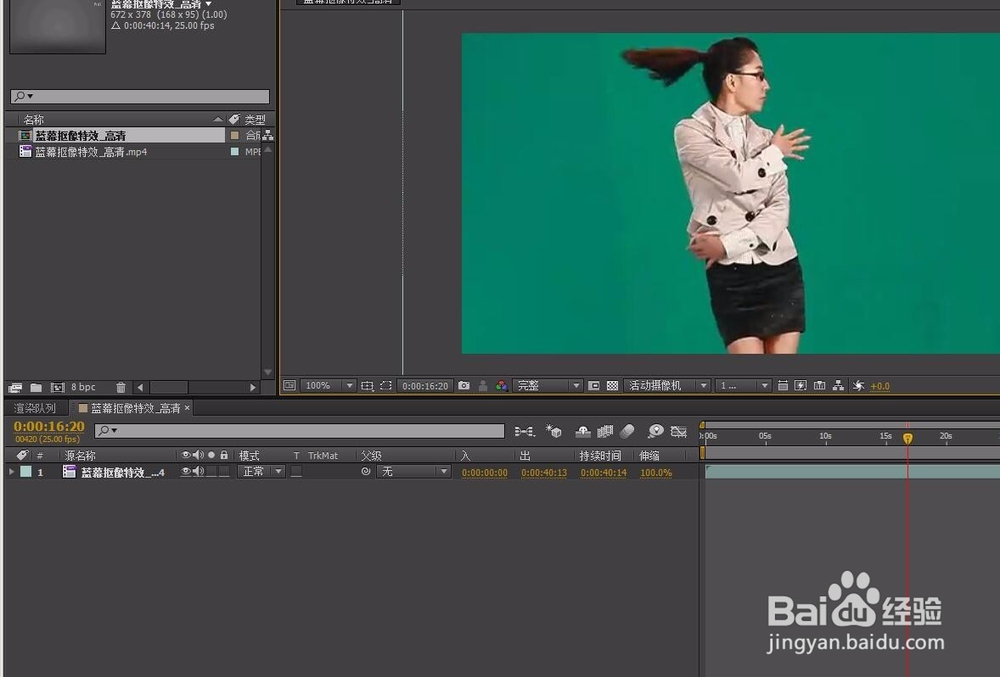The width and height of the screenshot is (1000, 677).
Task: Open the 无 parent dropdown
Action: click(x=413, y=472)
